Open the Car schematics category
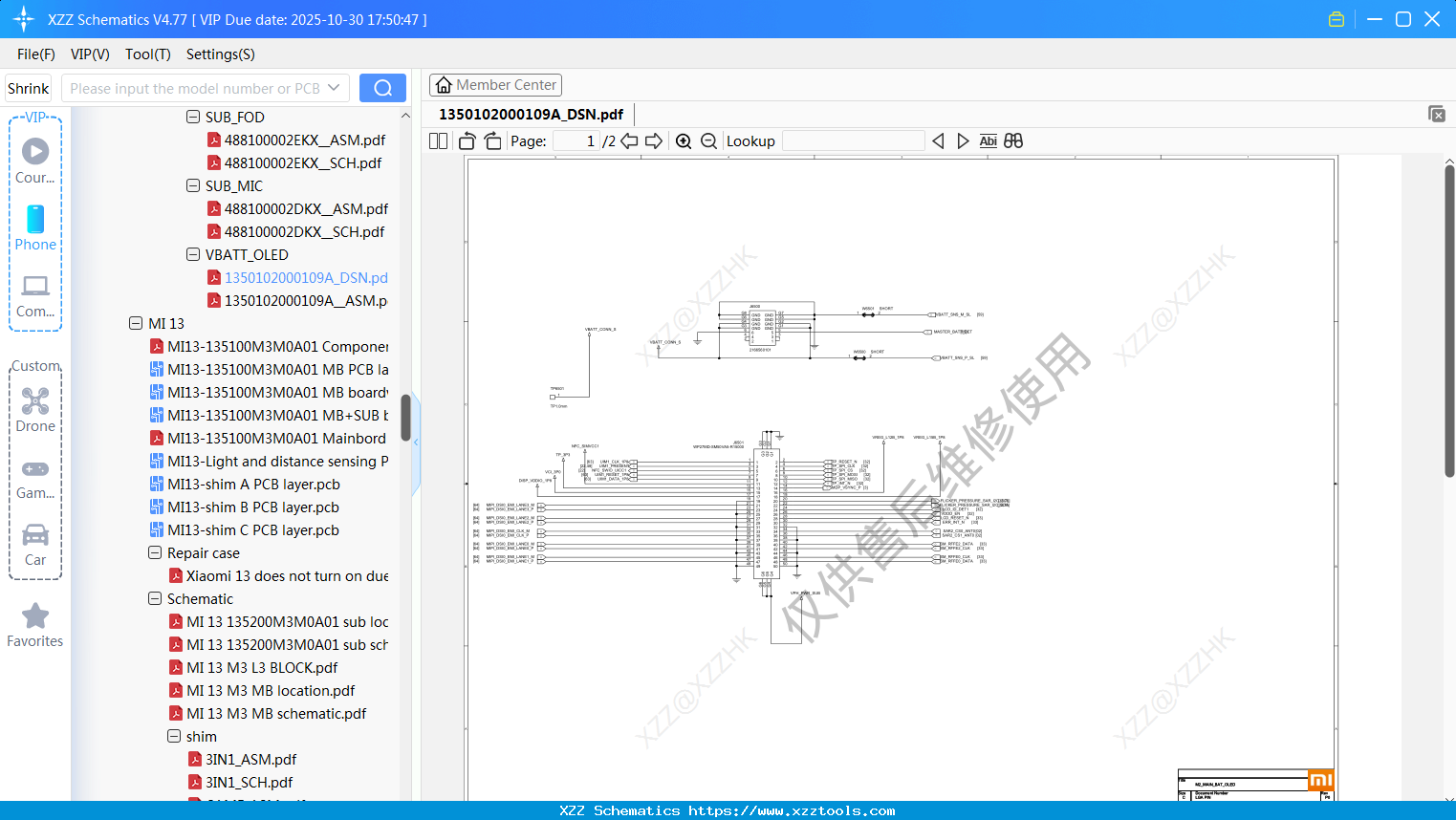This screenshot has width=1456, height=820. [x=35, y=545]
